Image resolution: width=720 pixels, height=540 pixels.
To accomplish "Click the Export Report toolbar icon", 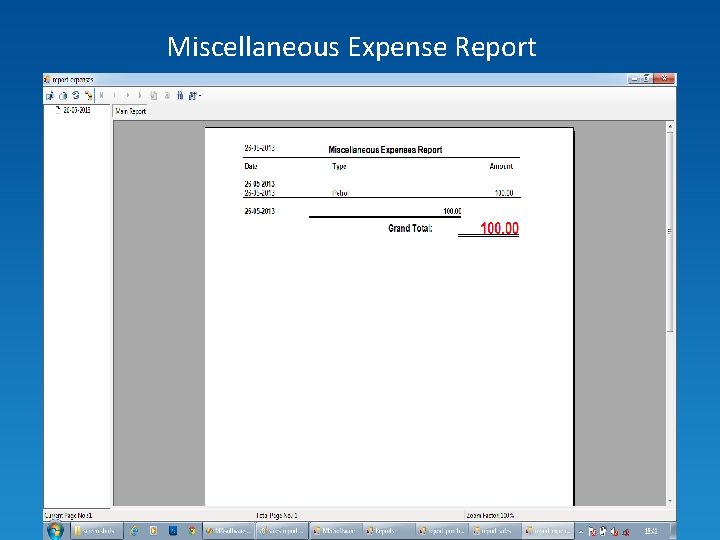I will (x=50, y=96).
